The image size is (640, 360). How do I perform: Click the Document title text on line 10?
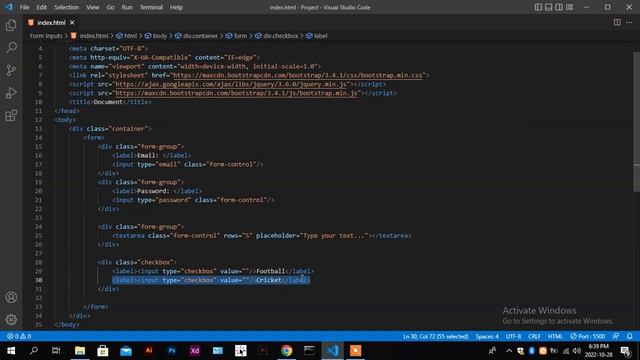pos(108,102)
